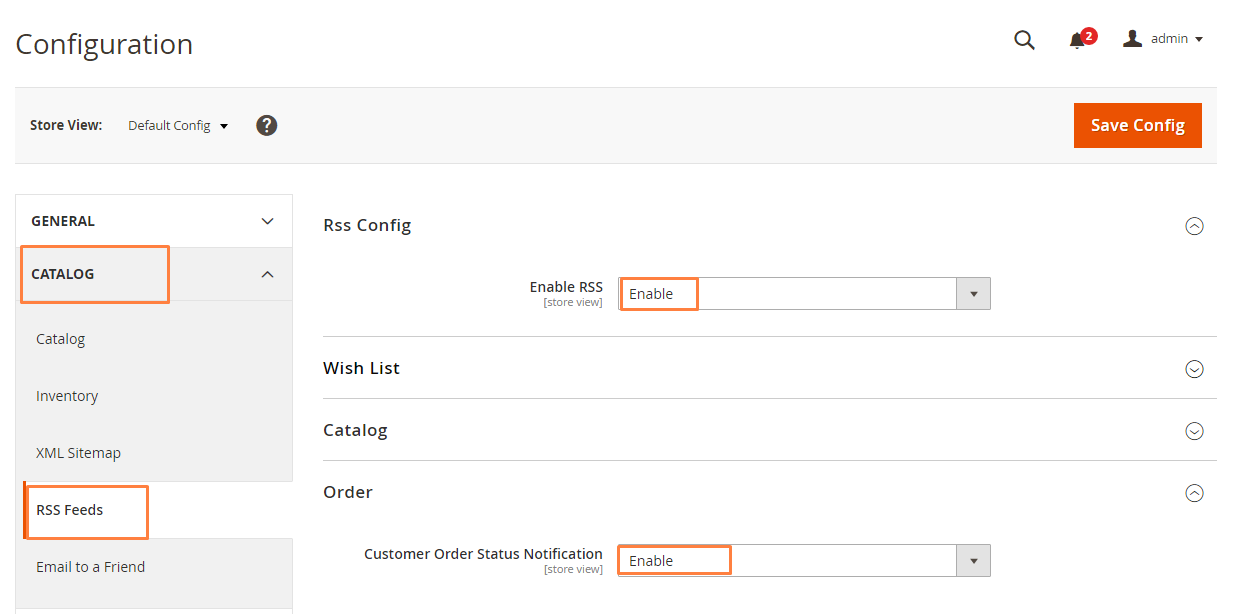Open Store View Default Config dropdown

pyautogui.click(x=178, y=126)
